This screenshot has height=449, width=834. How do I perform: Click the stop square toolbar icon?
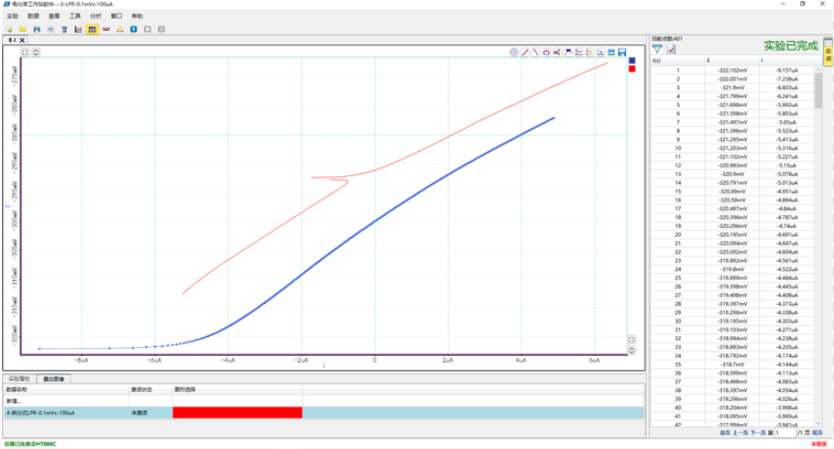tap(147, 29)
